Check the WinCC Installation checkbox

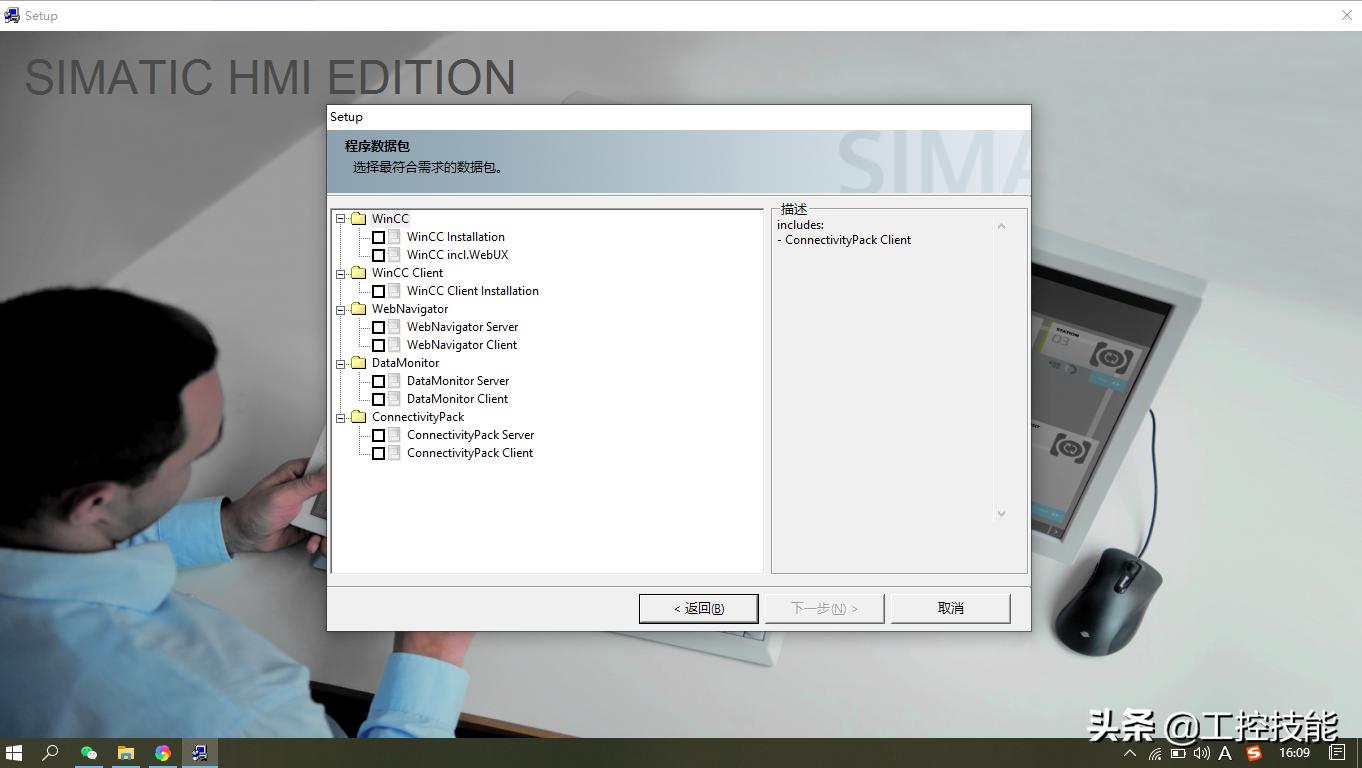pos(378,236)
